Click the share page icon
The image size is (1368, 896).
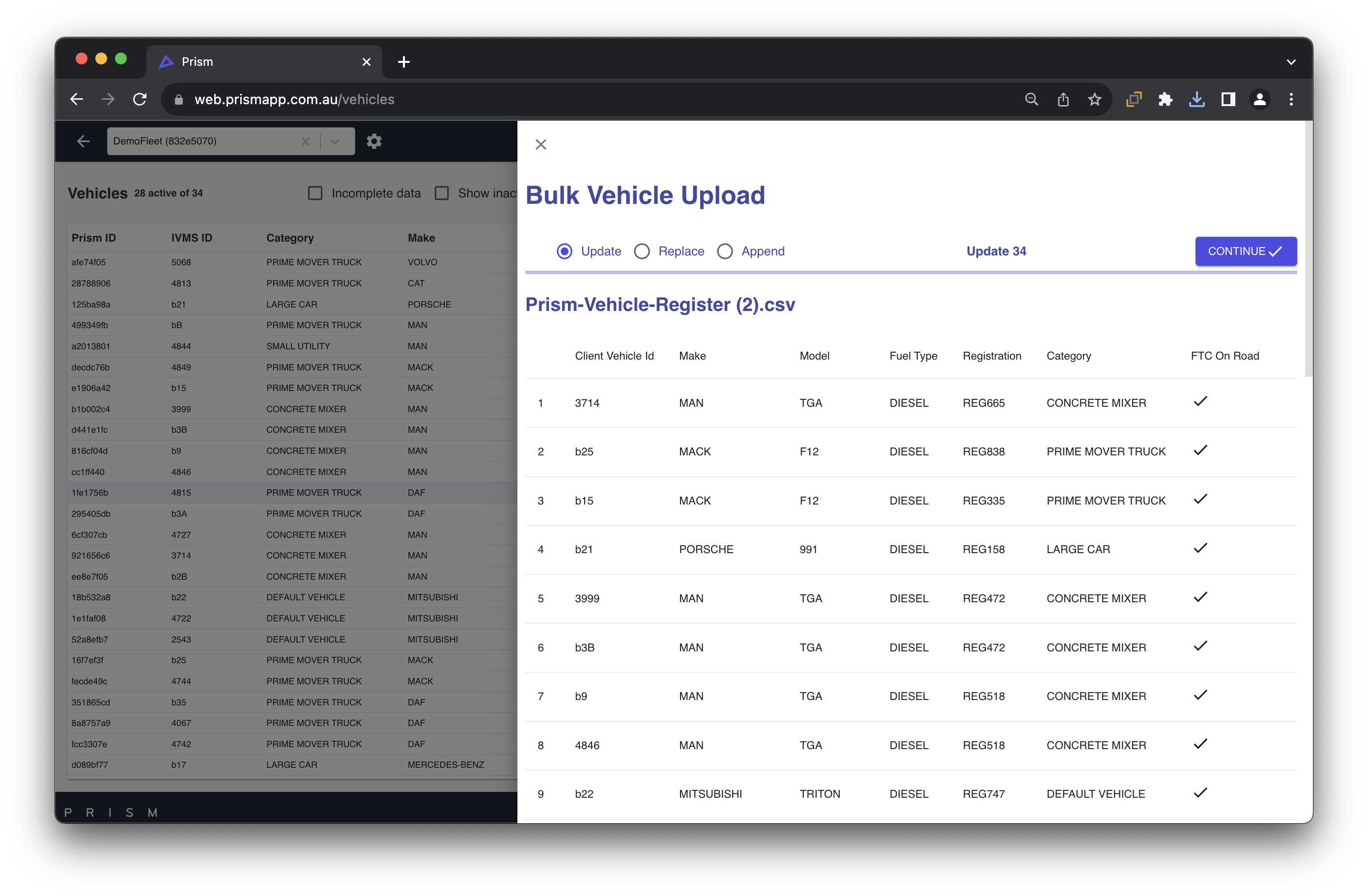[1063, 99]
